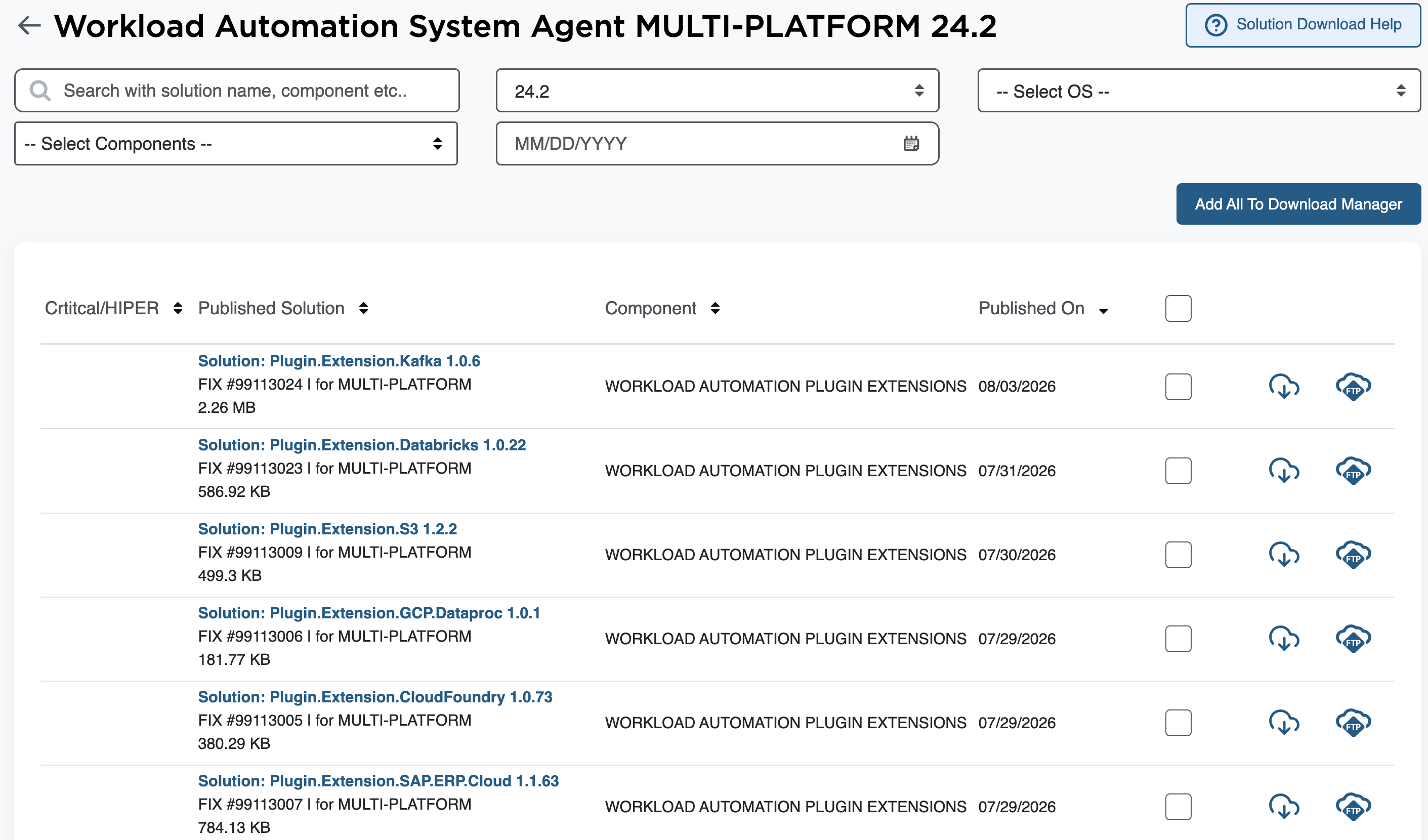This screenshot has height=840, width=1428.
Task: Download Plugin.Extension.Kafka 1.0.6 via cloud icon
Action: click(1283, 387)
